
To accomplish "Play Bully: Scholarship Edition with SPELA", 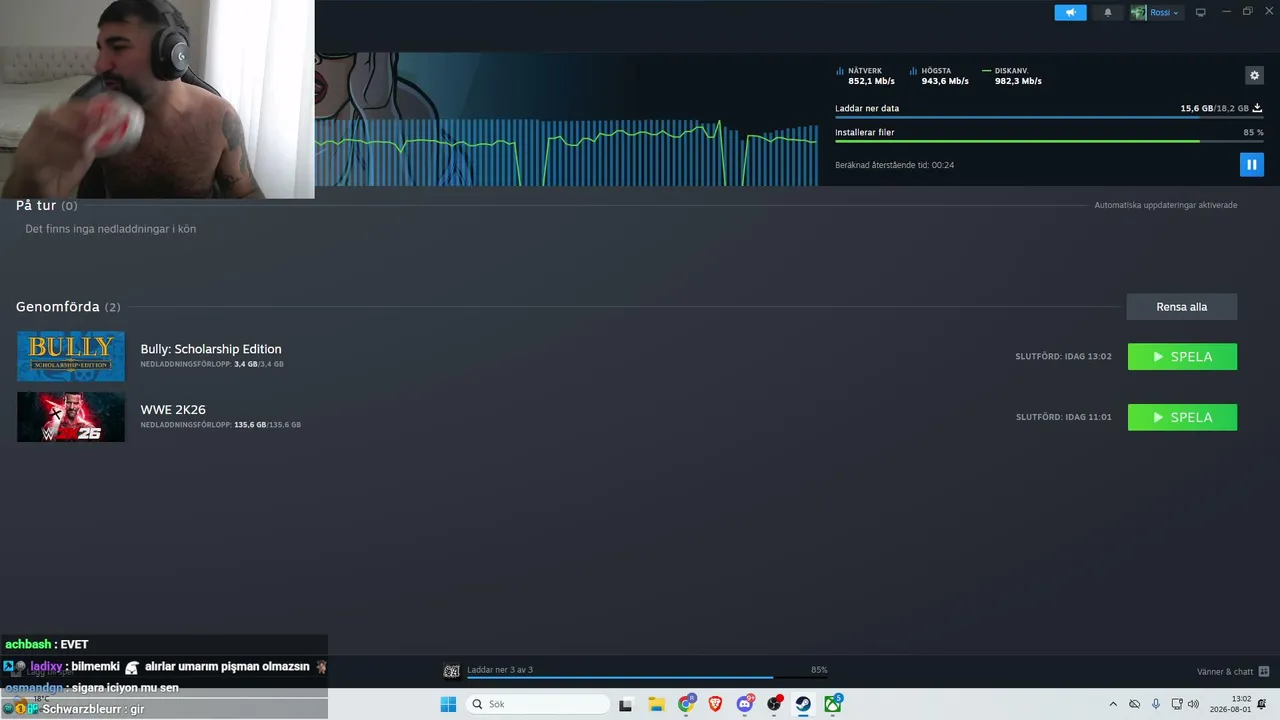I will [1182, 357].
